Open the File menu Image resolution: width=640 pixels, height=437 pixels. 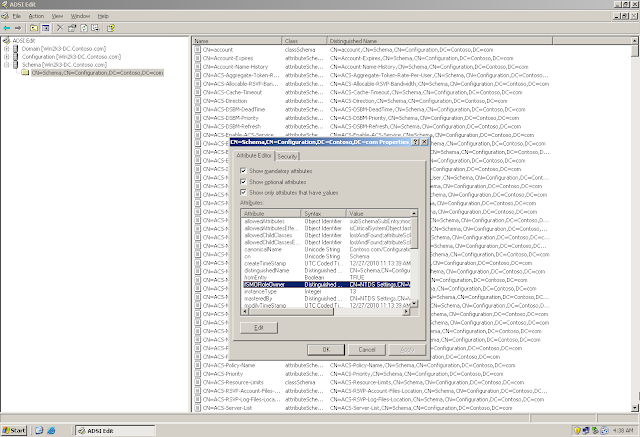click(x=17, y=16)
